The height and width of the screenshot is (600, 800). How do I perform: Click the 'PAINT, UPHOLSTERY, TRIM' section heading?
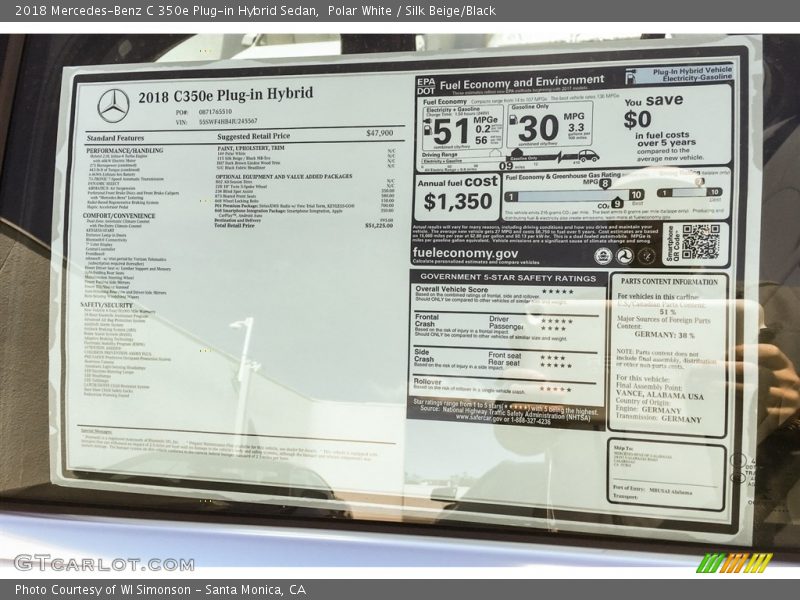click(x=251, y=148)
